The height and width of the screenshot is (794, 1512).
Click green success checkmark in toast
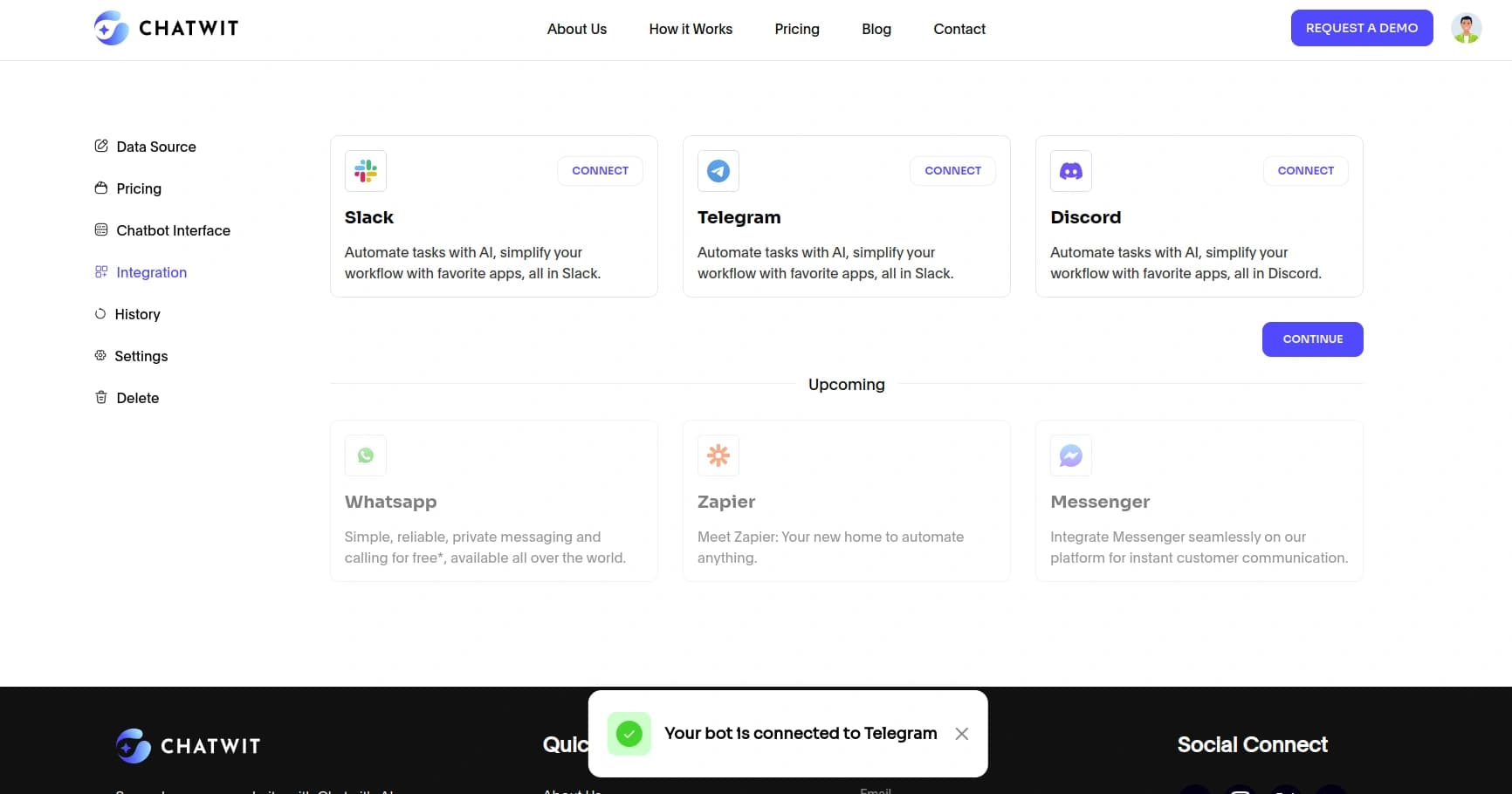629,734
